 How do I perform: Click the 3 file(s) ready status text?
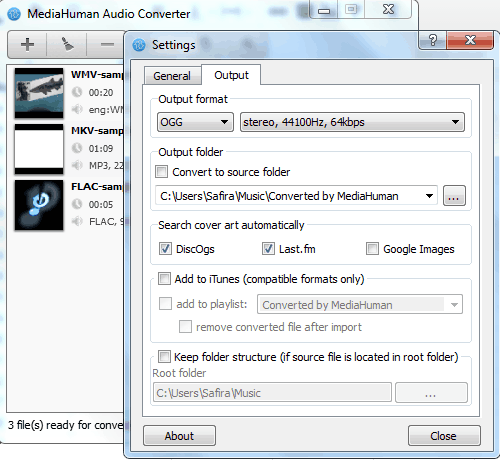66,425
